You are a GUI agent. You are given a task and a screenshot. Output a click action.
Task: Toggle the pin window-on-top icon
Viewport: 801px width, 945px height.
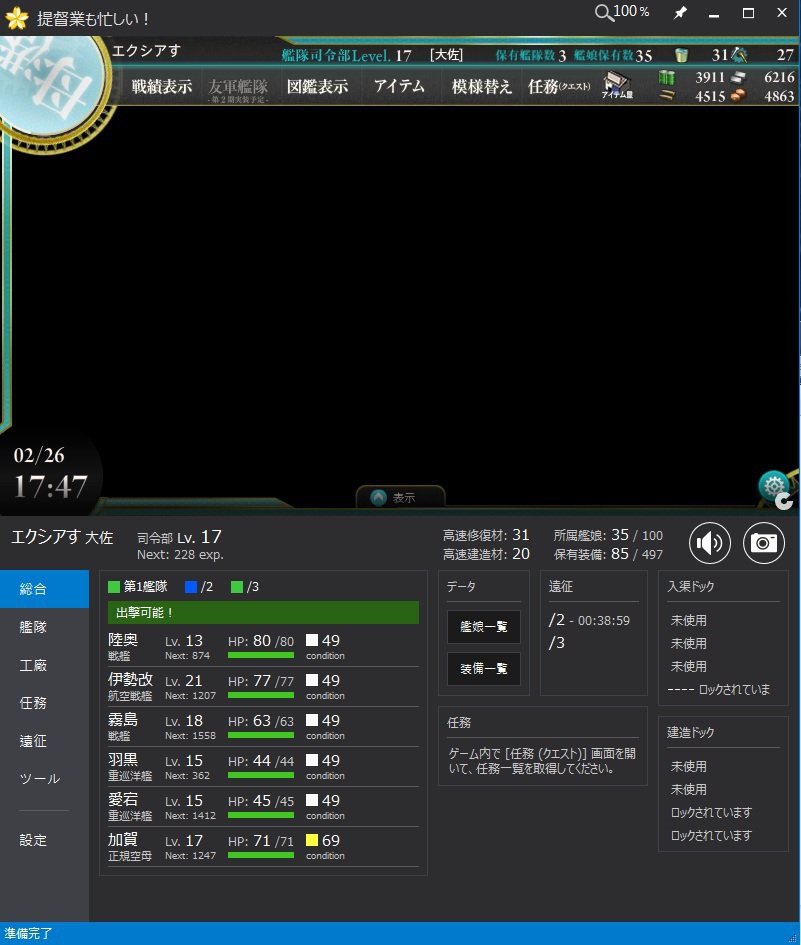point(680,13)
